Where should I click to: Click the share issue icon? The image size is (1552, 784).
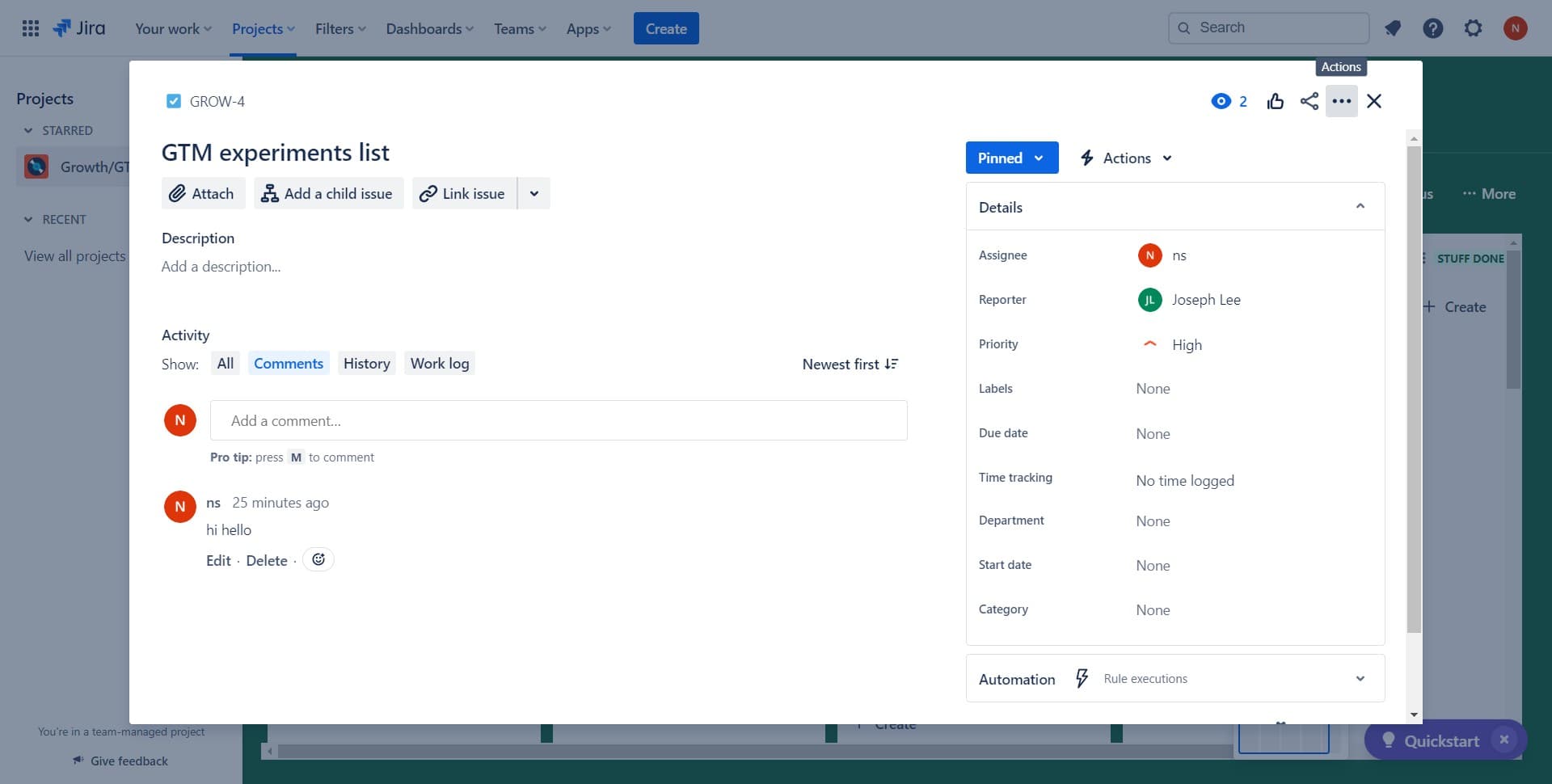pyautogui.click(x=1309, y=101)
